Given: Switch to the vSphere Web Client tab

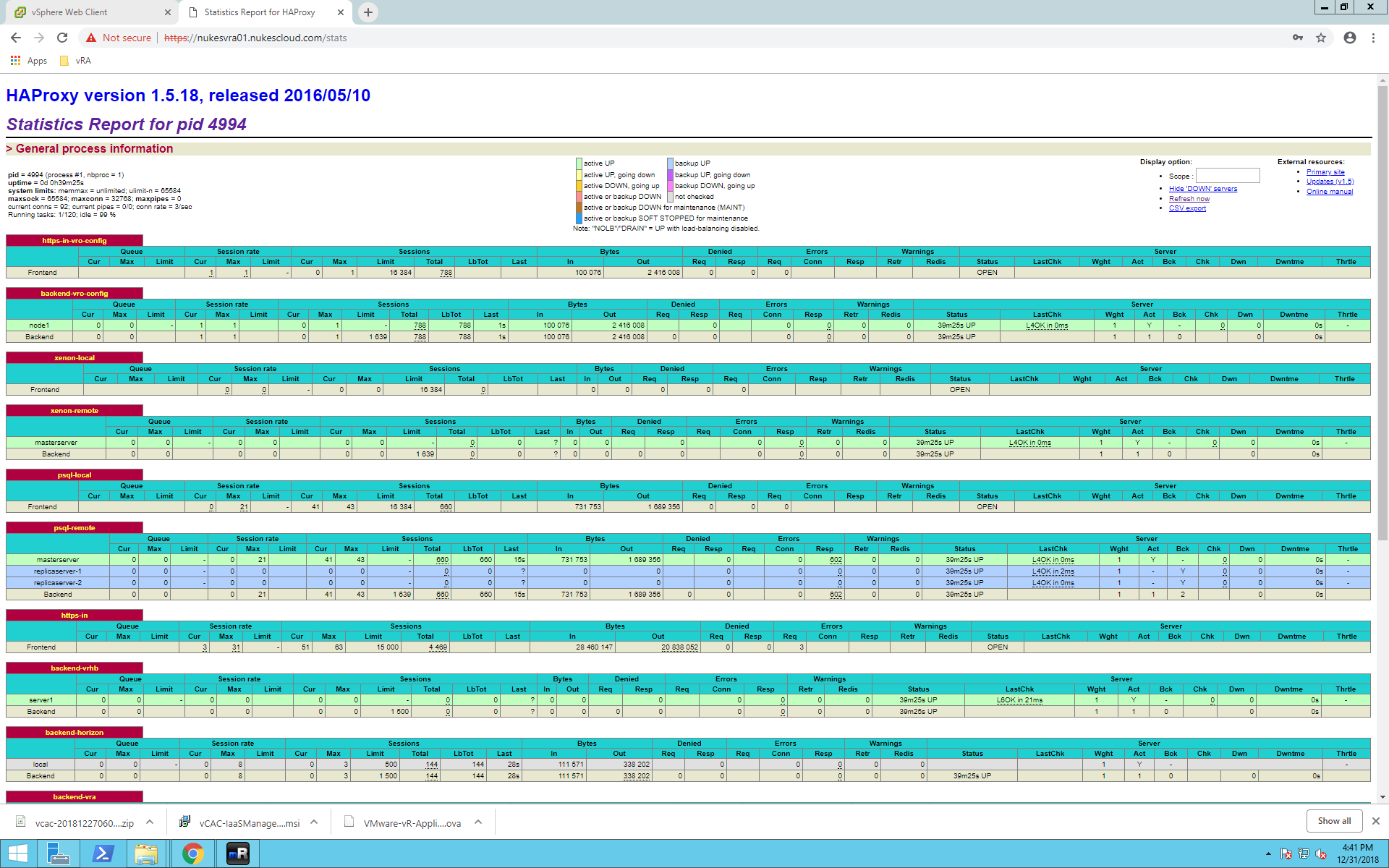Looking at the screenshot, I should click(x=90, y=12).
